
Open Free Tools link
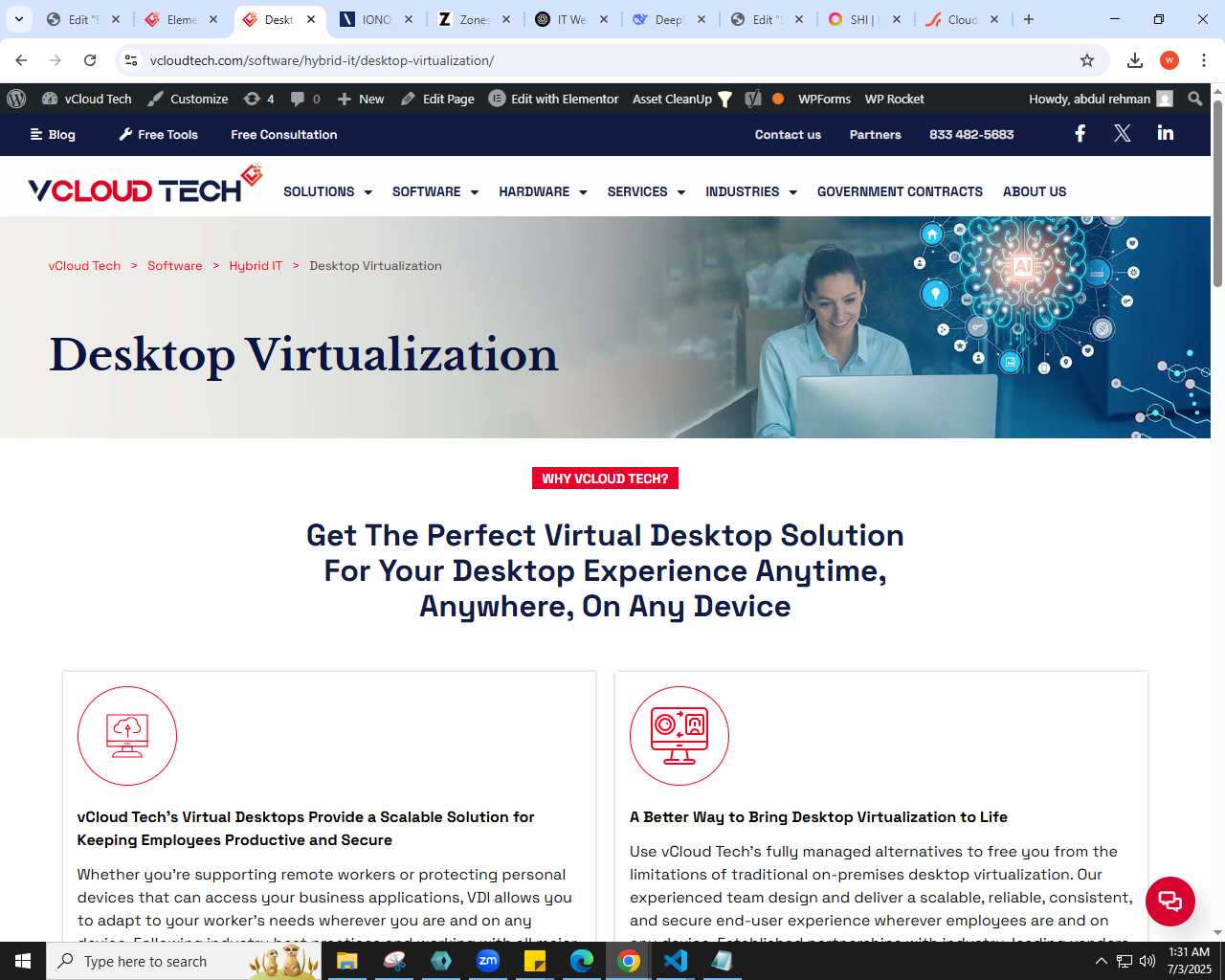(x=158, y=135)
